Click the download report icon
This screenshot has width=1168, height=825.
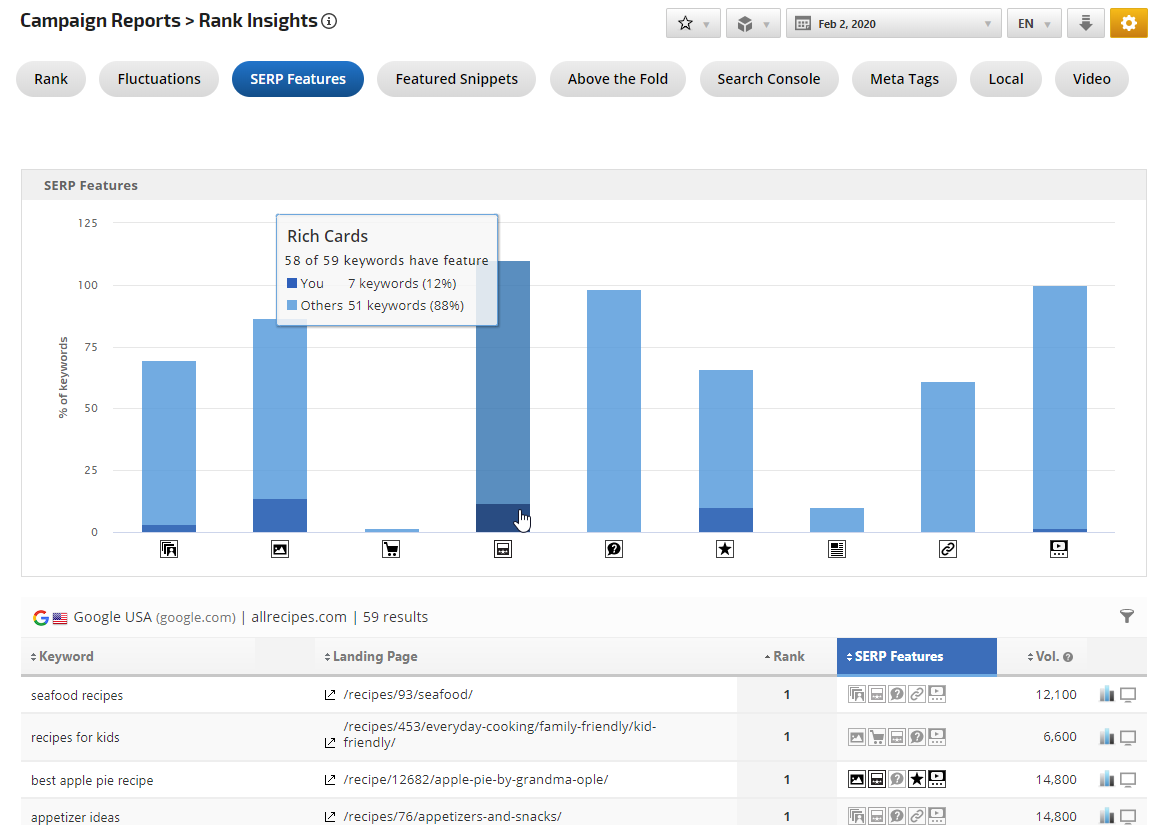pyautogui.click(x=1085, y=23)
